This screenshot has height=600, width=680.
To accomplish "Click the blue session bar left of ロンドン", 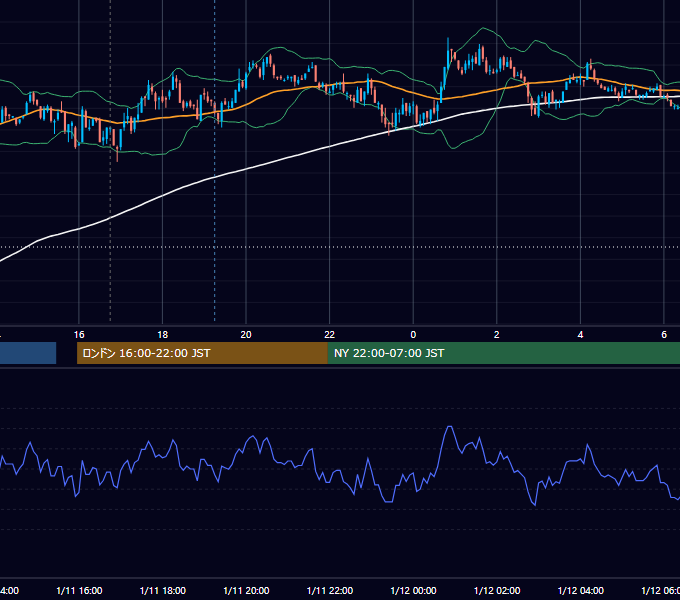I will point(28,353).
